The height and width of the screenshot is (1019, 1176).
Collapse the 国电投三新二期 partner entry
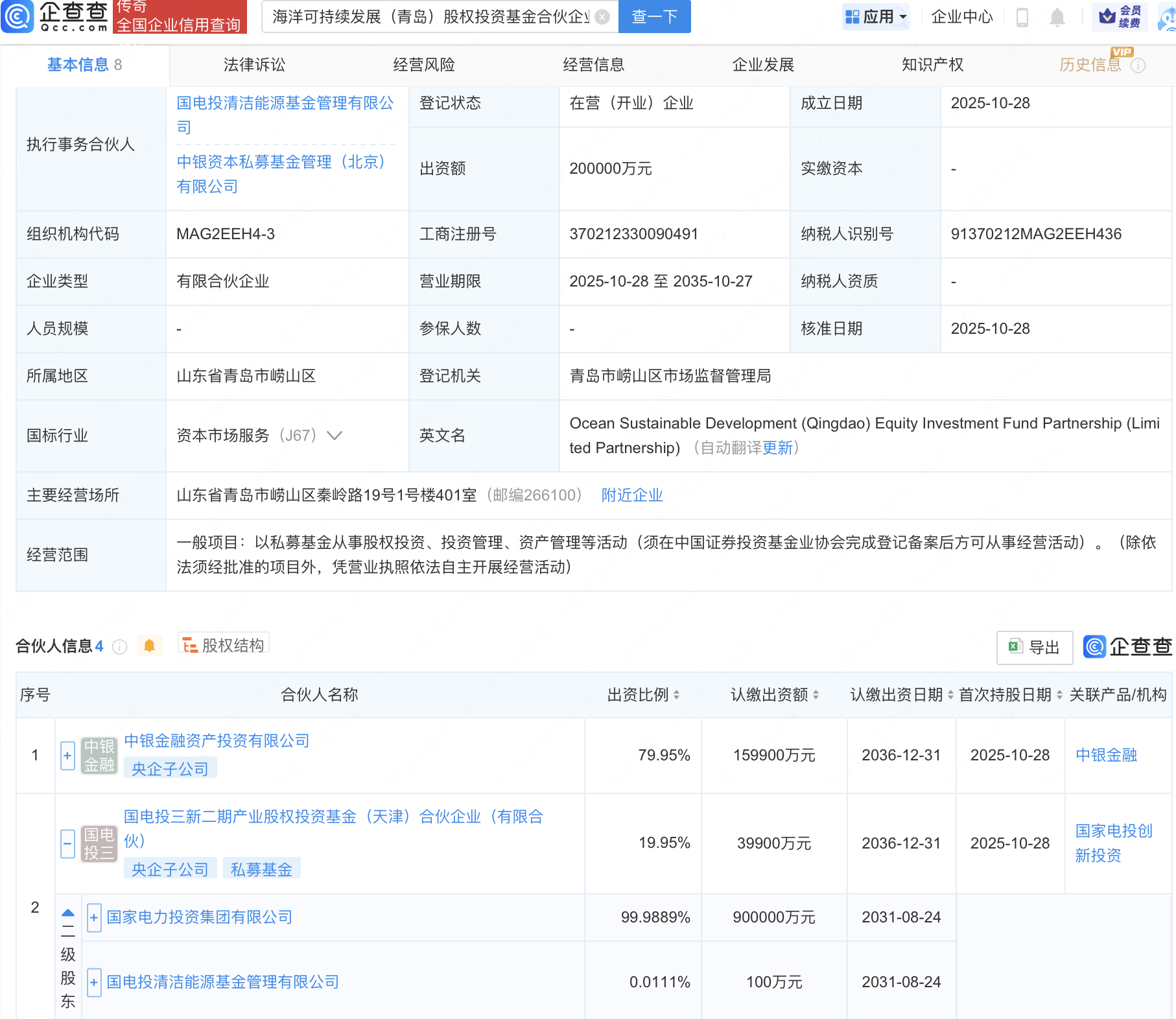[67, 843]
